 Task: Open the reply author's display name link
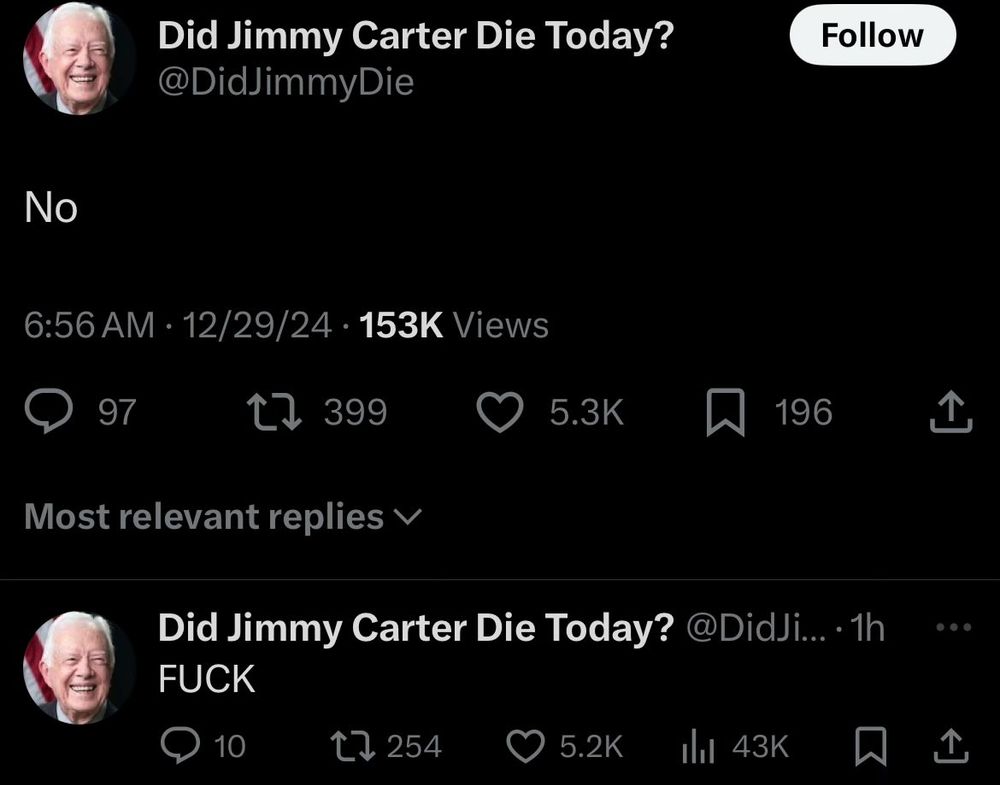click(416, 627)
